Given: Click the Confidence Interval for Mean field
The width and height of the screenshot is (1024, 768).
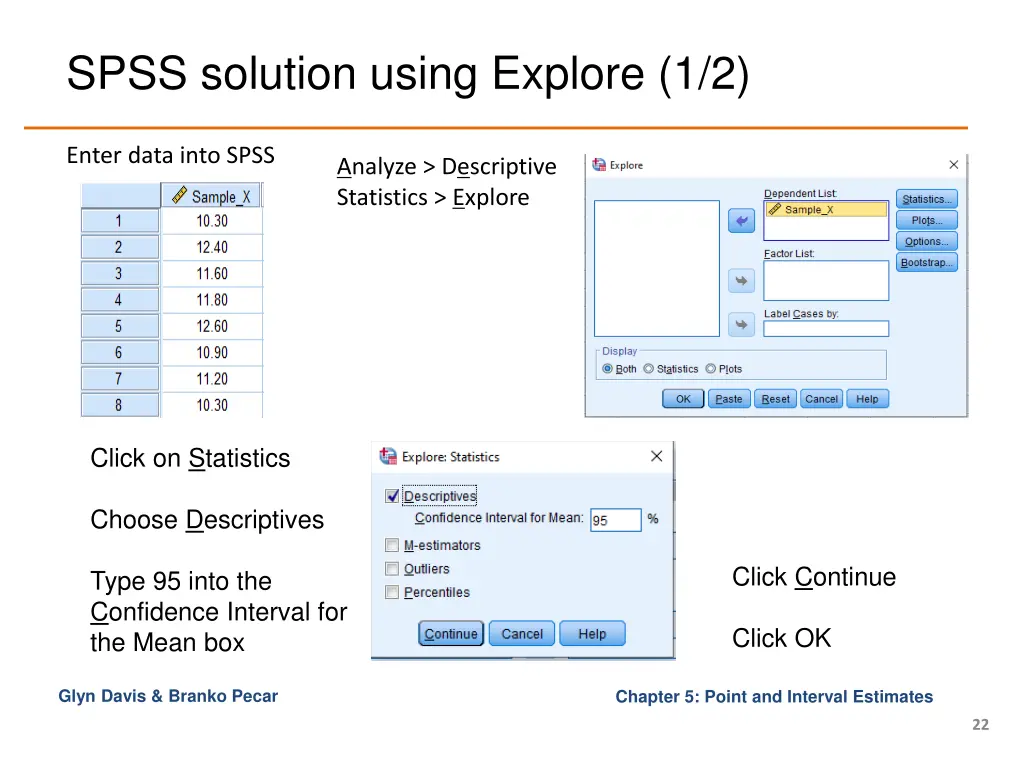Looking at the screenshot, I should [615, 520].
